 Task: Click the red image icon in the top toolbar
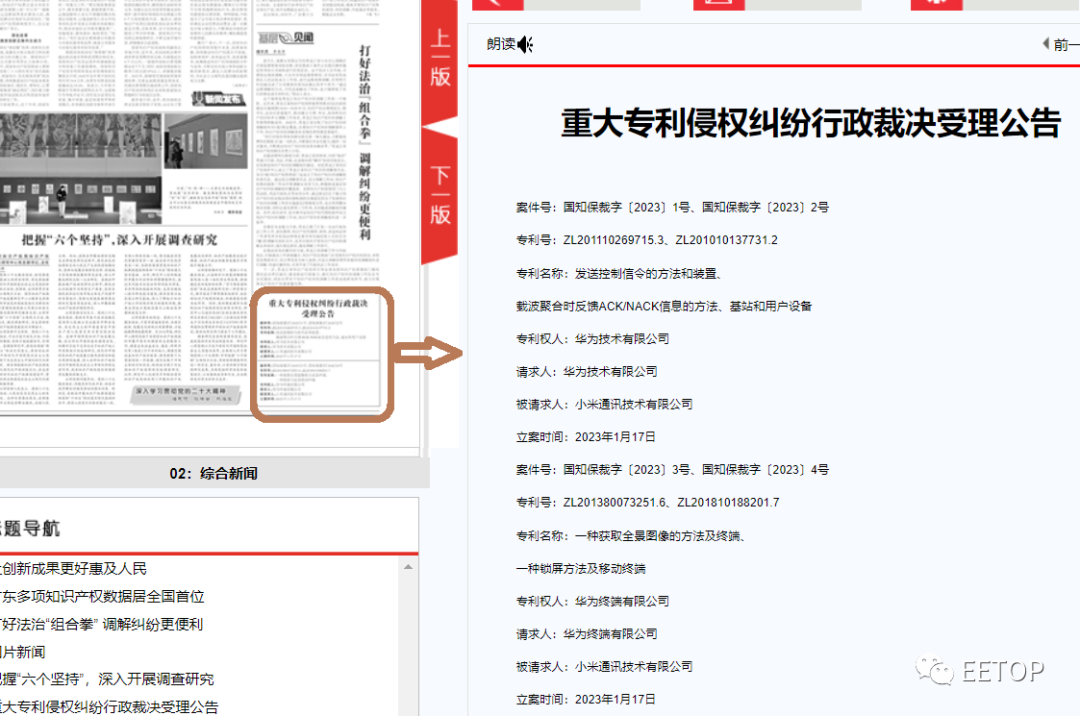coord(720,5)
